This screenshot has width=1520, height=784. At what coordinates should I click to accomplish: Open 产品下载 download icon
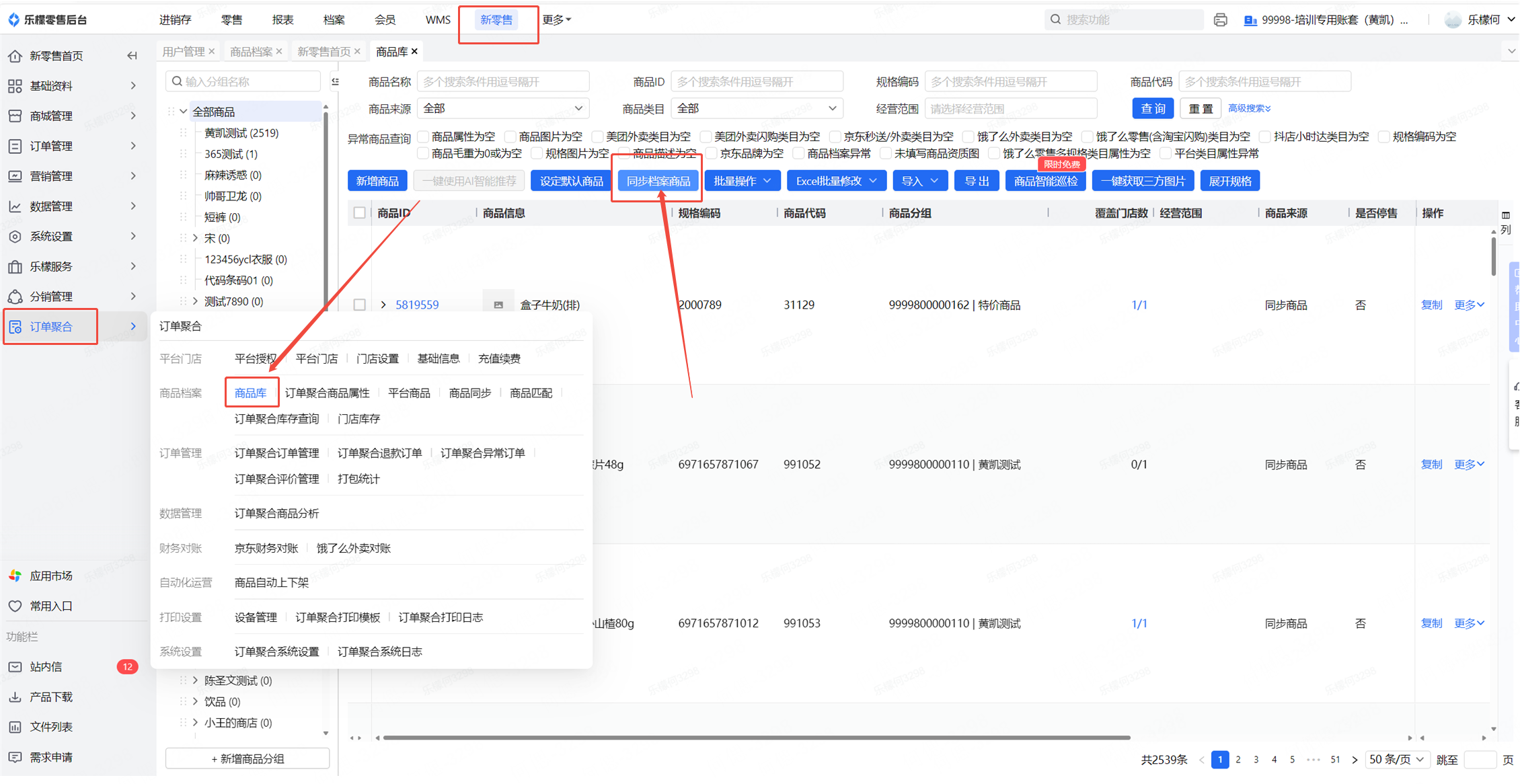[x=15, y=697]
